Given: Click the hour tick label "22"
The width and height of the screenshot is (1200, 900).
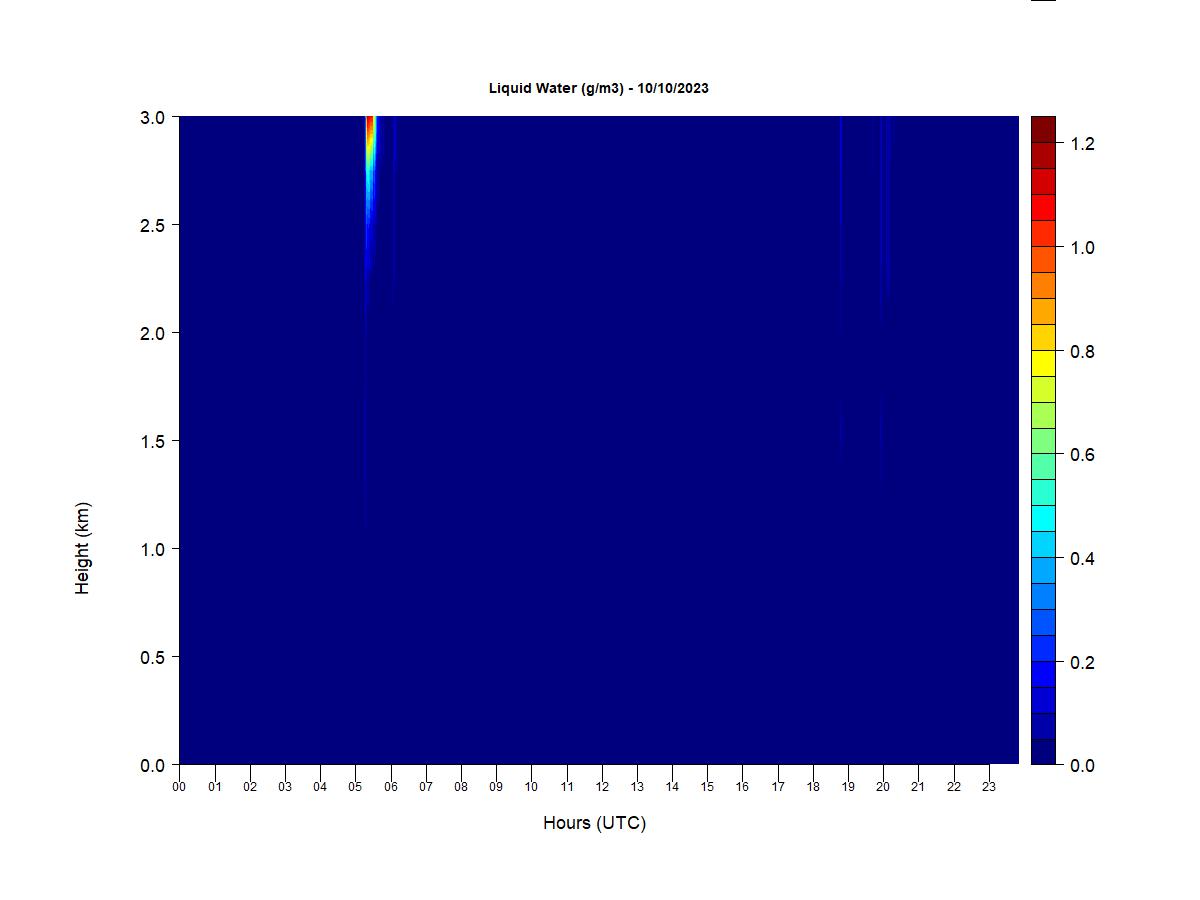Looking at the screenshot, I should pyautogui.click(x=954, y=787).
